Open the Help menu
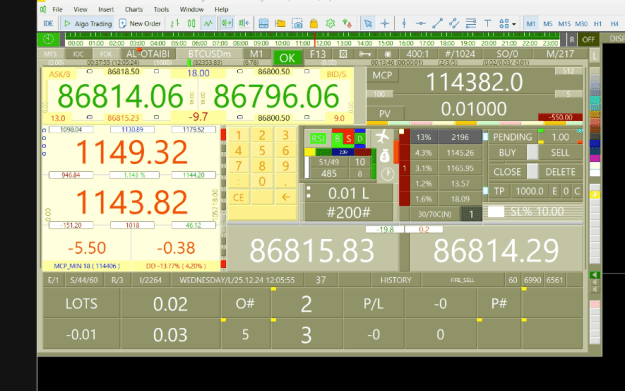Screen dimensions: 625x391 point(221,9)
